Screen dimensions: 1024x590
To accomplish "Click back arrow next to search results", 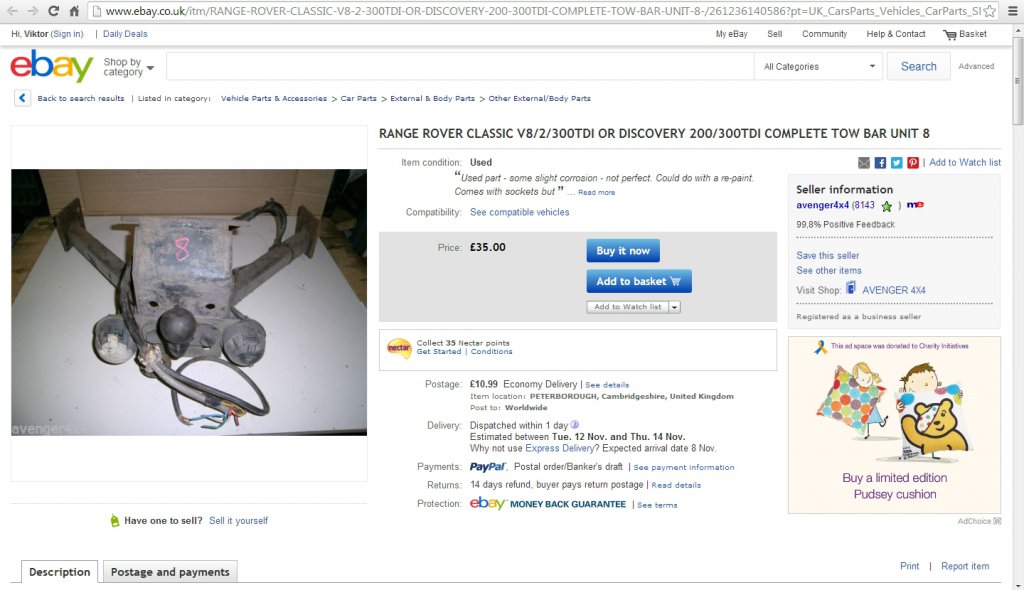I will click(22, 99).
